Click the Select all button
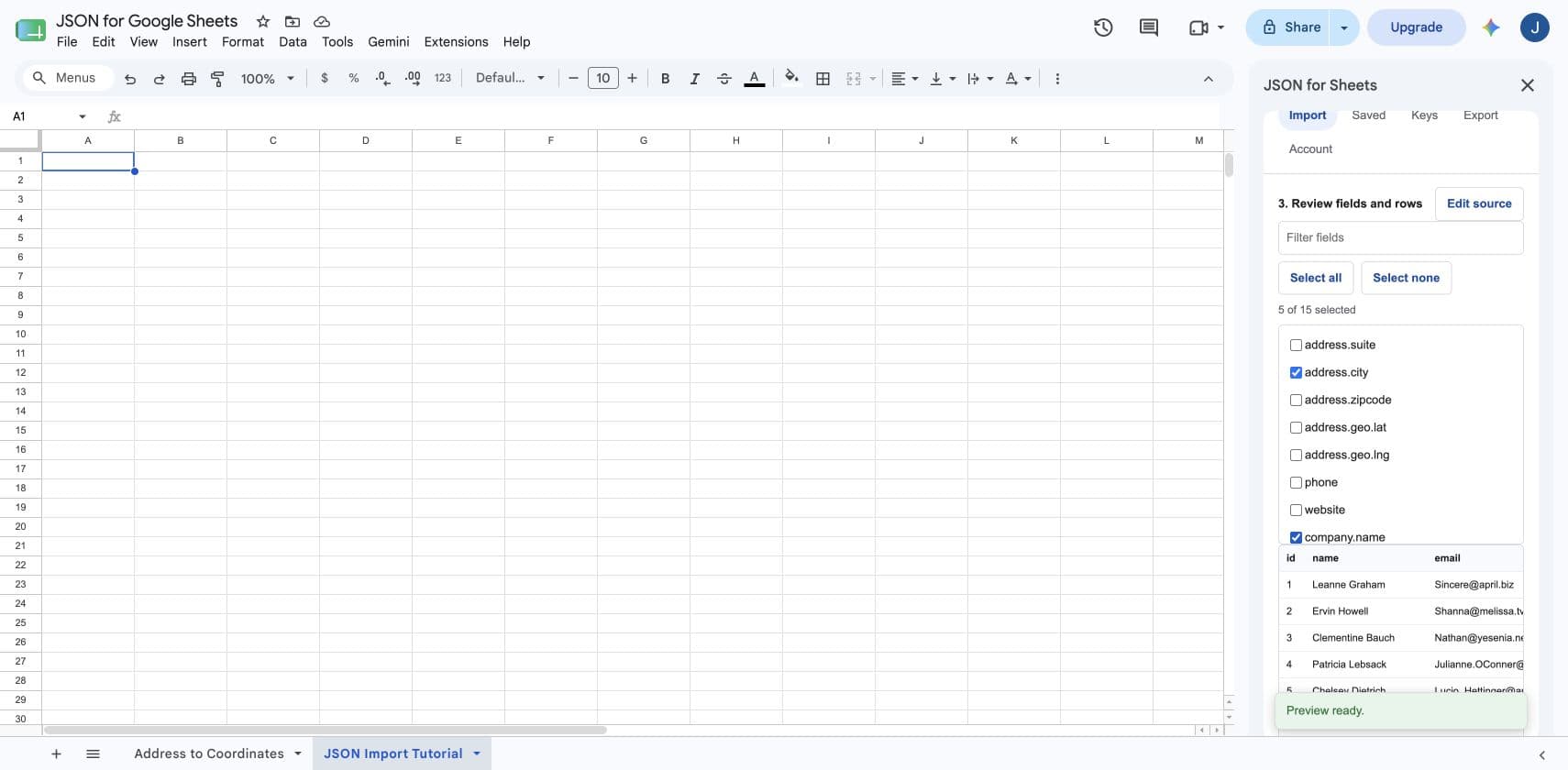 click(1316, 278)
